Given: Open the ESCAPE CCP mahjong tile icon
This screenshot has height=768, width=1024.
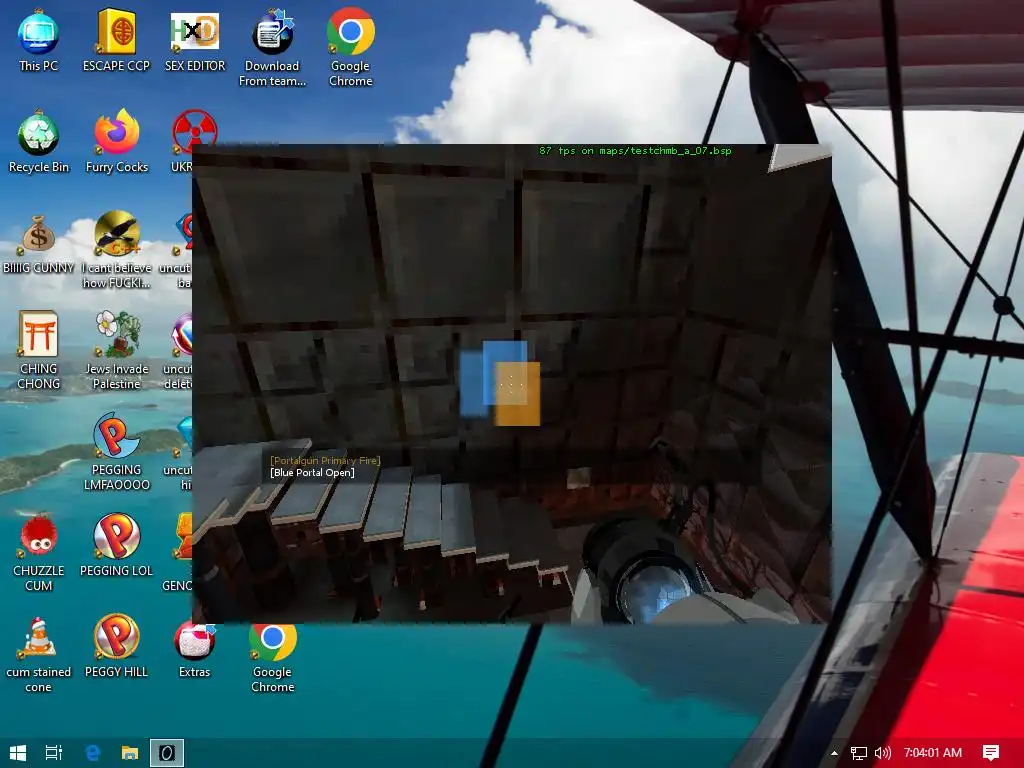Looking at the screenshot, I should 116,40.
